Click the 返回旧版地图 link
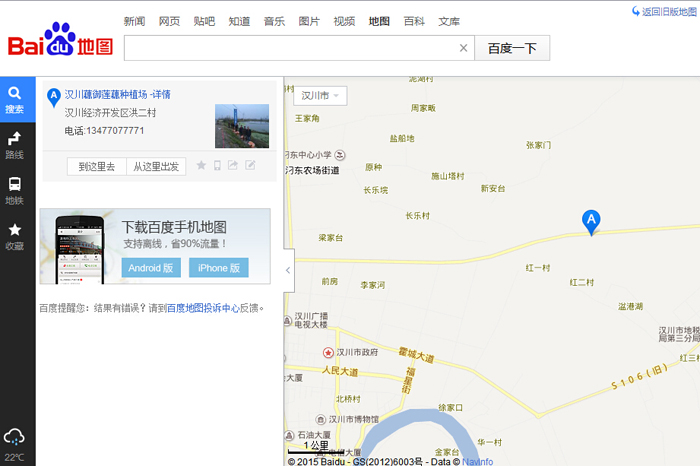The height and width of the screenshot is (466, 700). (664, 12)
